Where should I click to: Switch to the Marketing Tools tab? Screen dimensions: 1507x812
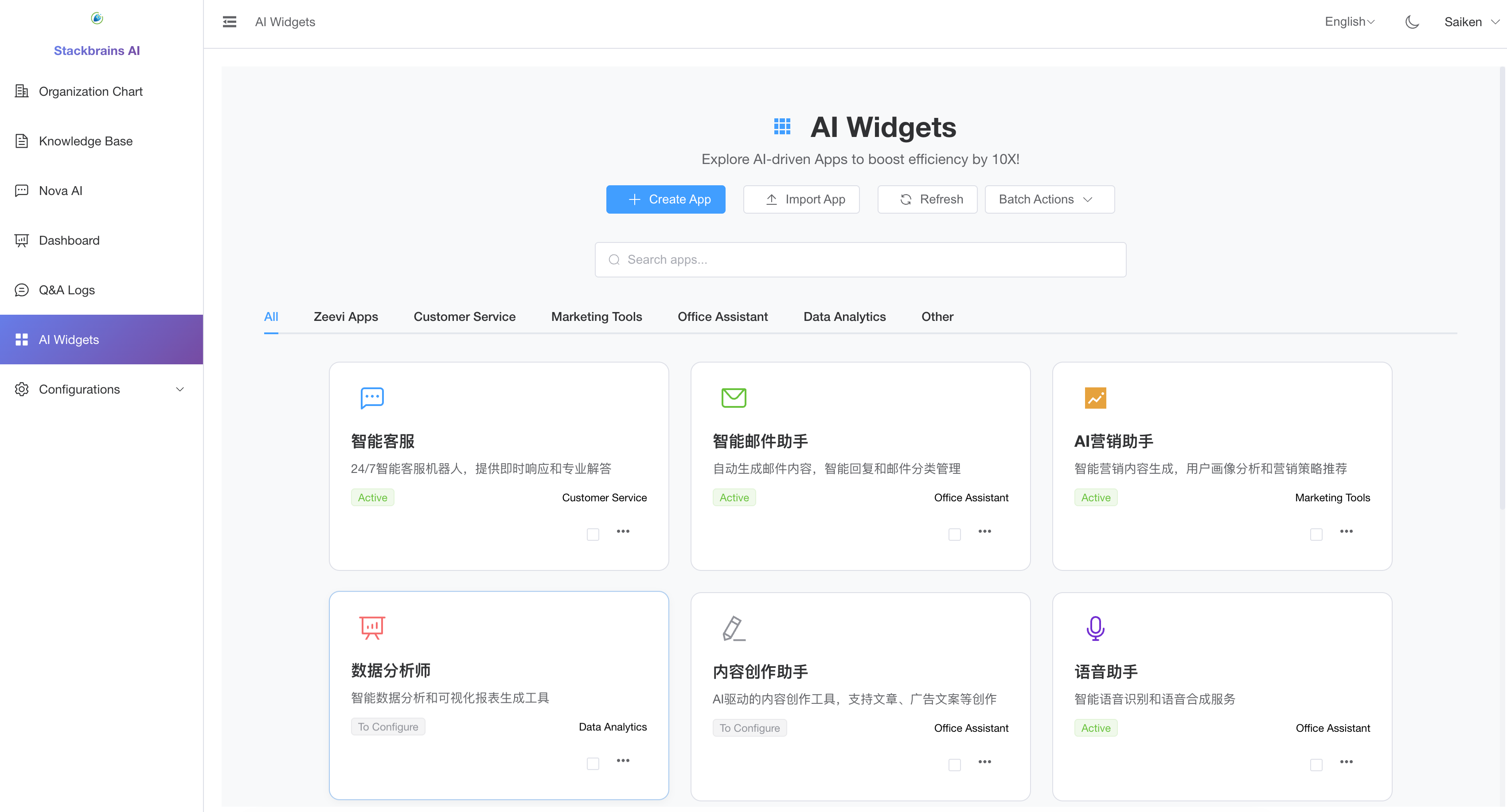596,316
